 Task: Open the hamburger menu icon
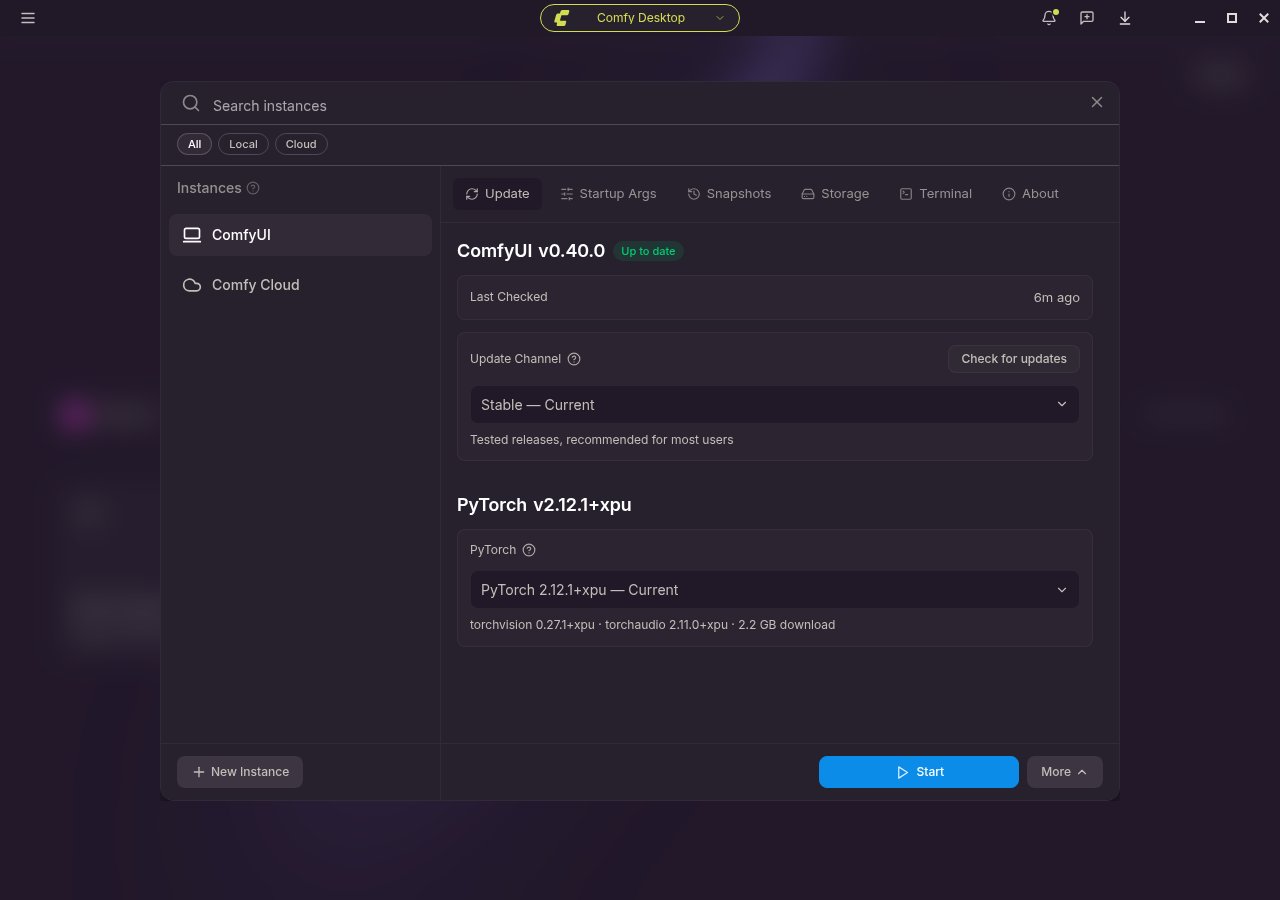pos(28,18)
